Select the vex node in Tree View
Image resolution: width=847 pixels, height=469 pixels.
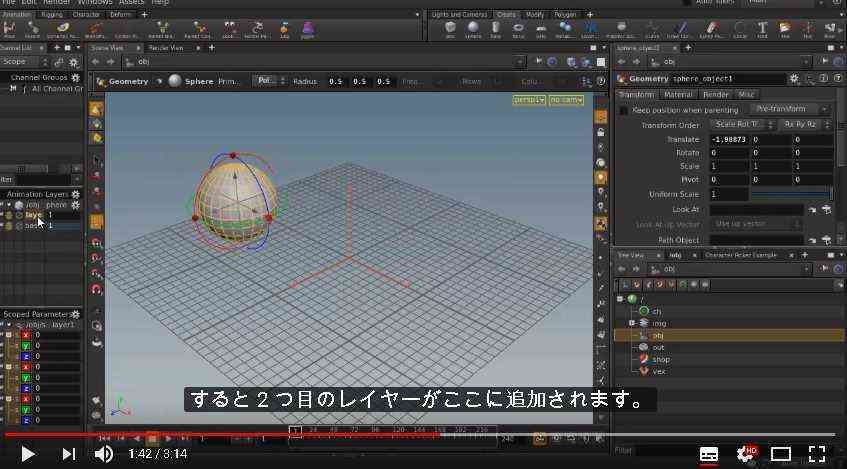point(659,371)
